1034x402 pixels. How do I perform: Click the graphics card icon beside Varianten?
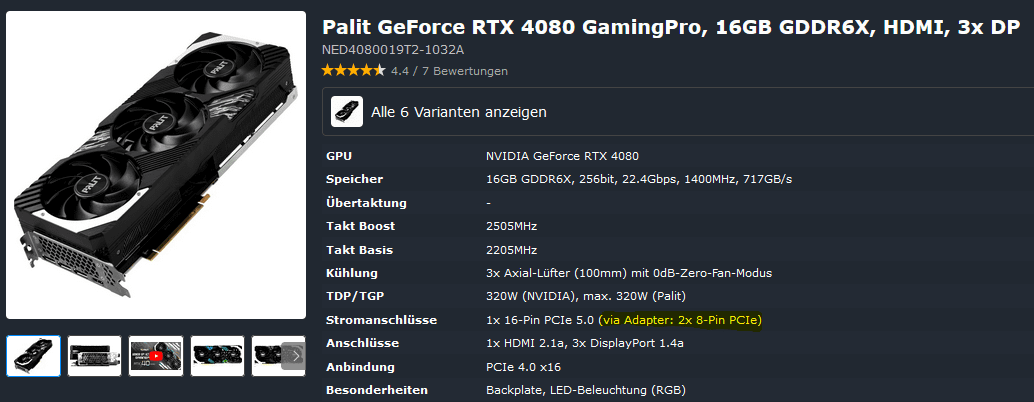coord(347,112)
